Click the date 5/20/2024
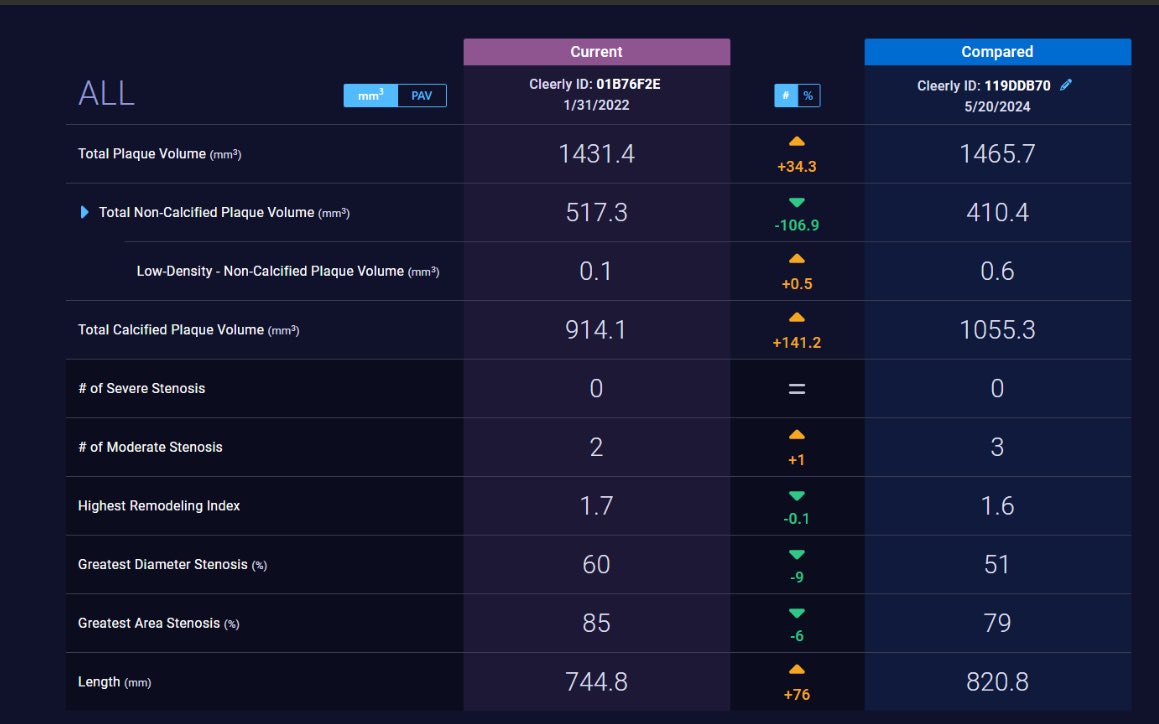The height and width of the screenshot is (724, 1159). (997, 106)
